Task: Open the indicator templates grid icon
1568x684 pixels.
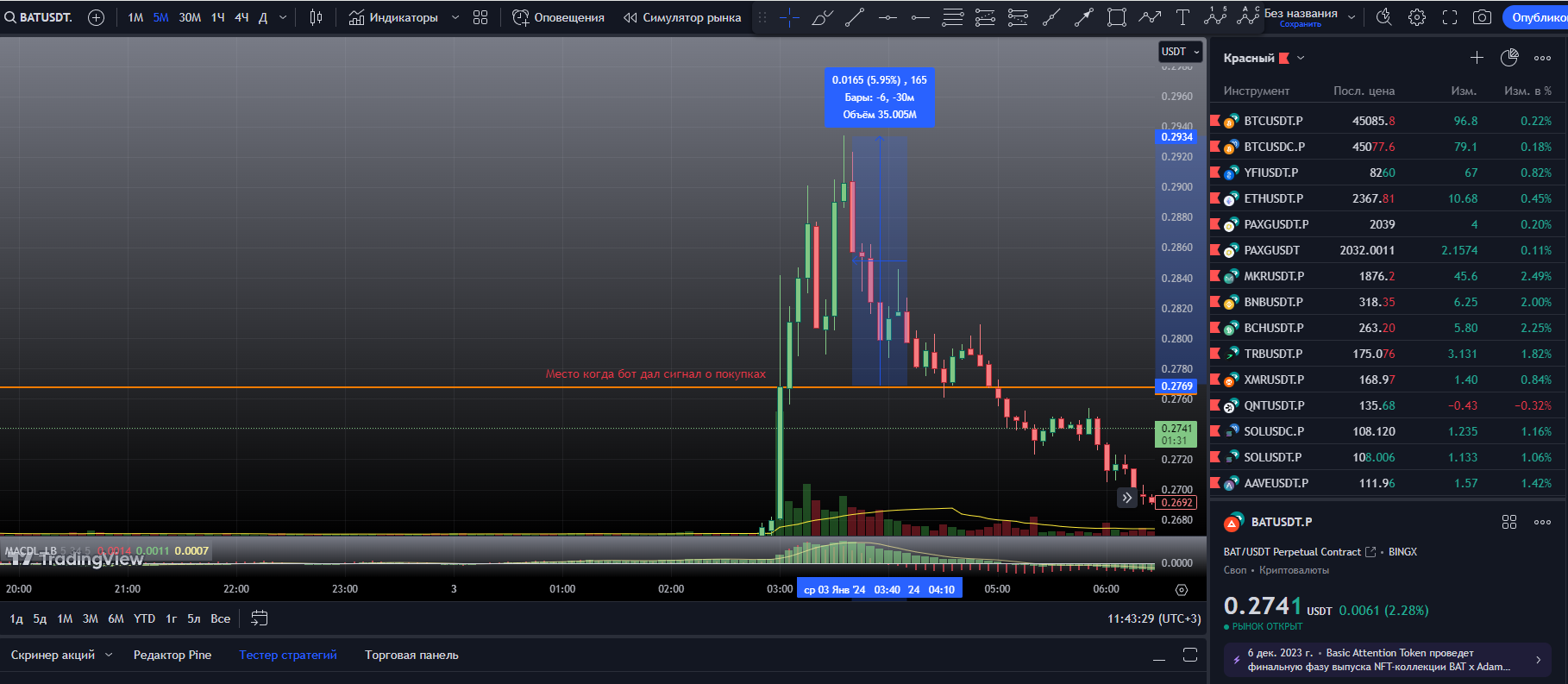Action: (480, 17)
